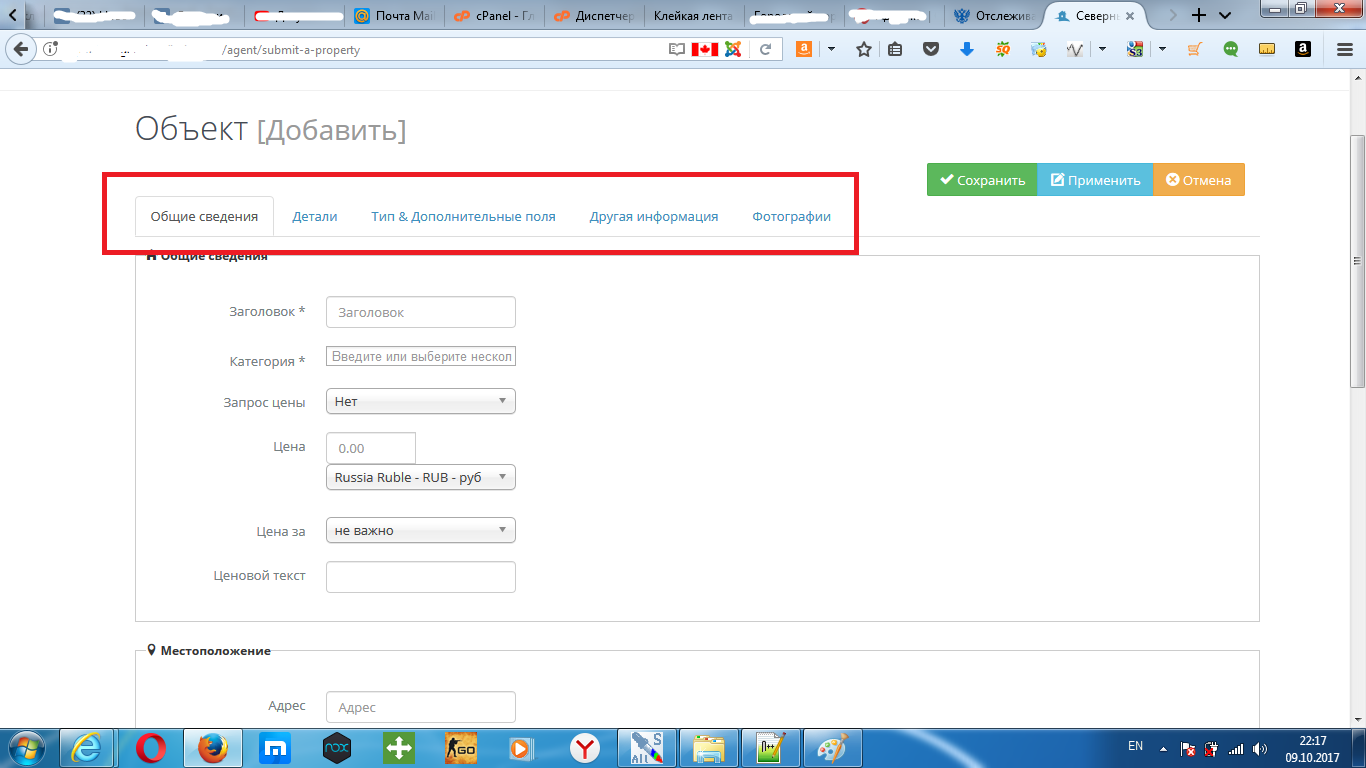
Task: Focus the Заголовок text field
Action: click(420, 312)
